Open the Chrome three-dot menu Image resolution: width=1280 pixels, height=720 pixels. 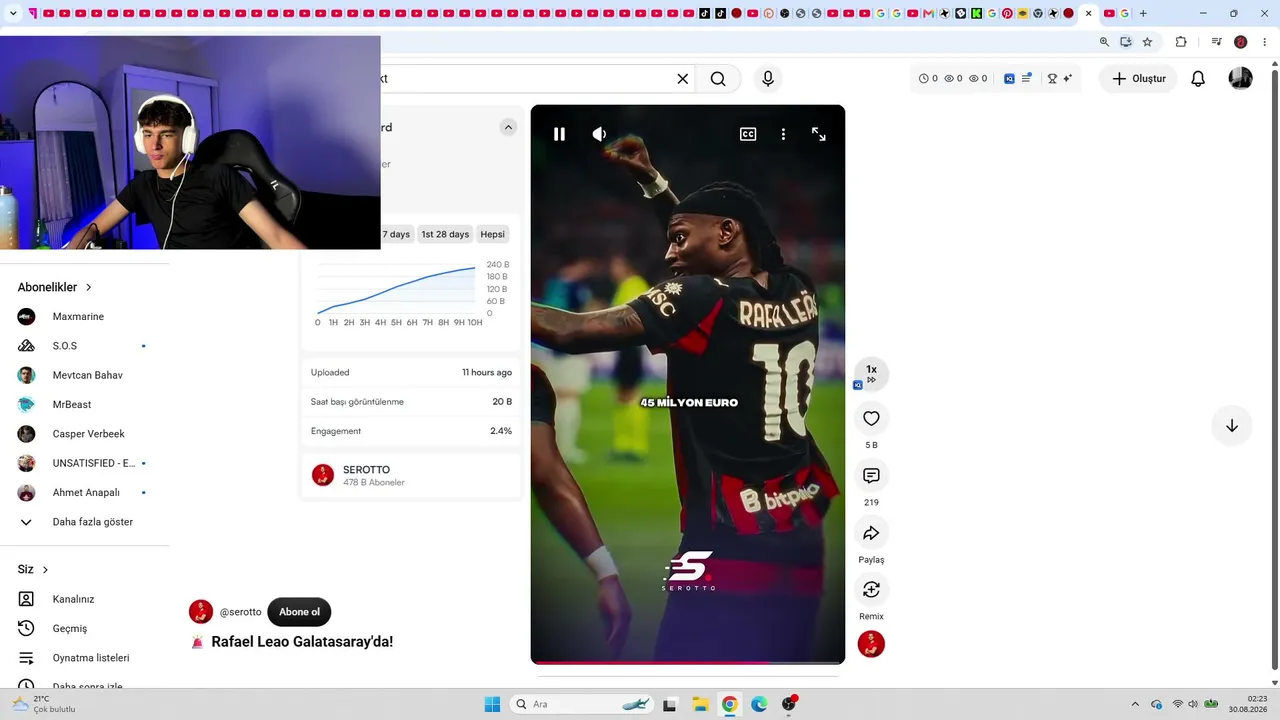click(x=1265, y=42)
